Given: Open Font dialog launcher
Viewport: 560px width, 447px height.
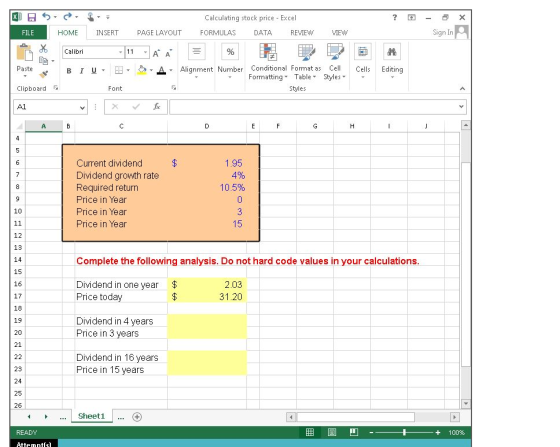Looking at the screenshot, I should coord(174,87).
